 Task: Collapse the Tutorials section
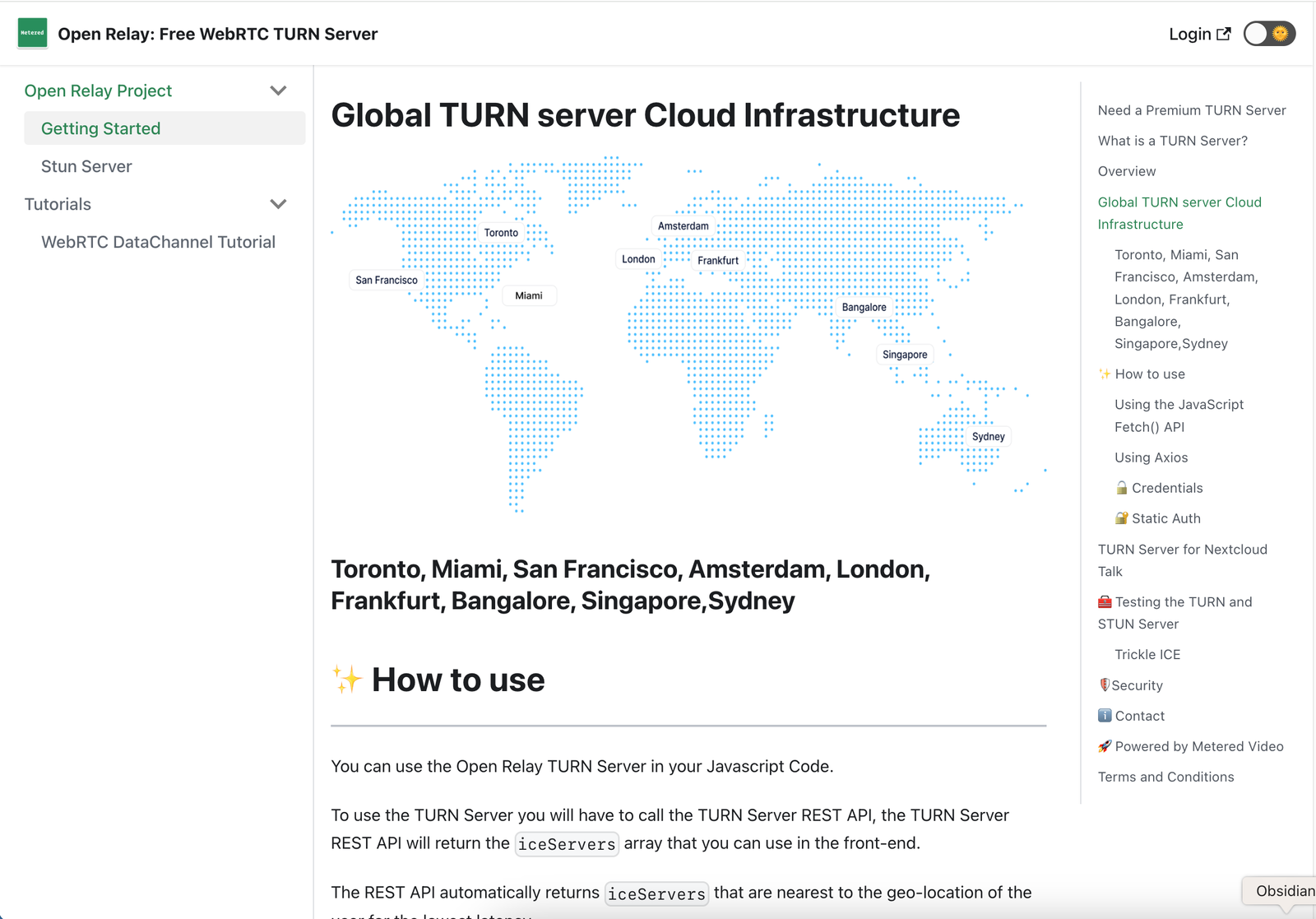click(x=278, y=204)
